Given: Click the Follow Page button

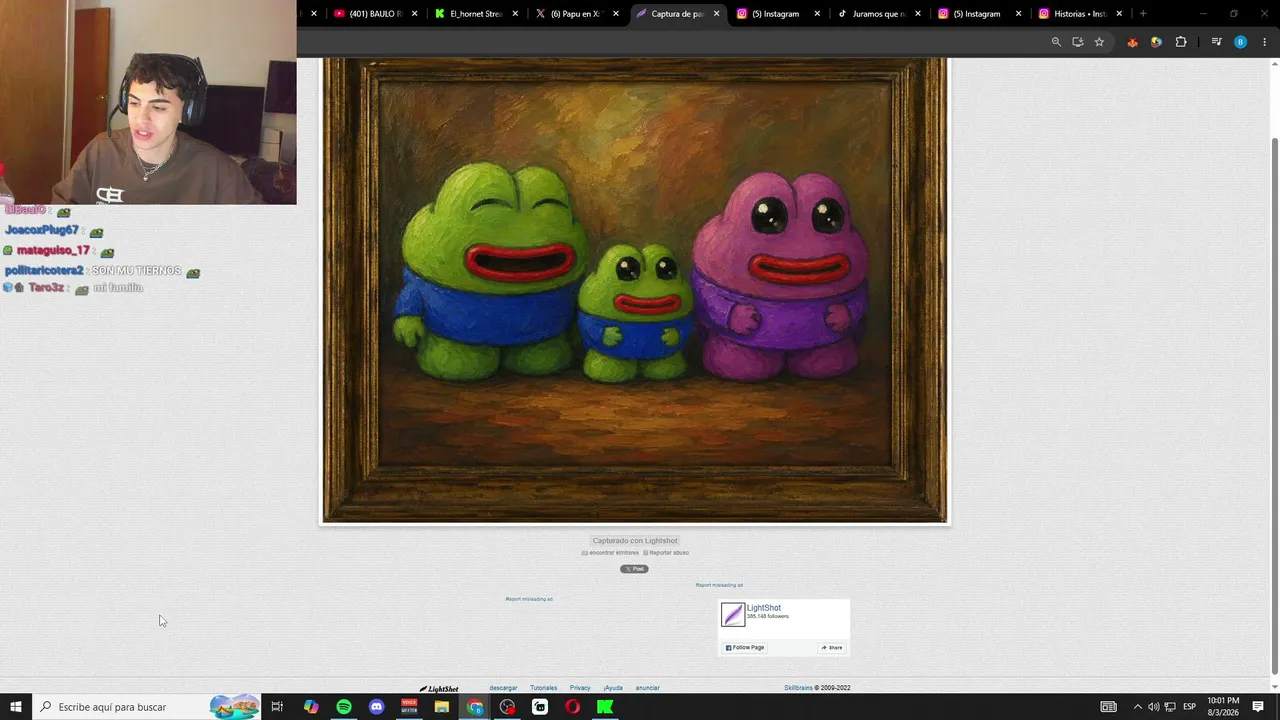Looking at the screenshot, I should click(745, 648).
